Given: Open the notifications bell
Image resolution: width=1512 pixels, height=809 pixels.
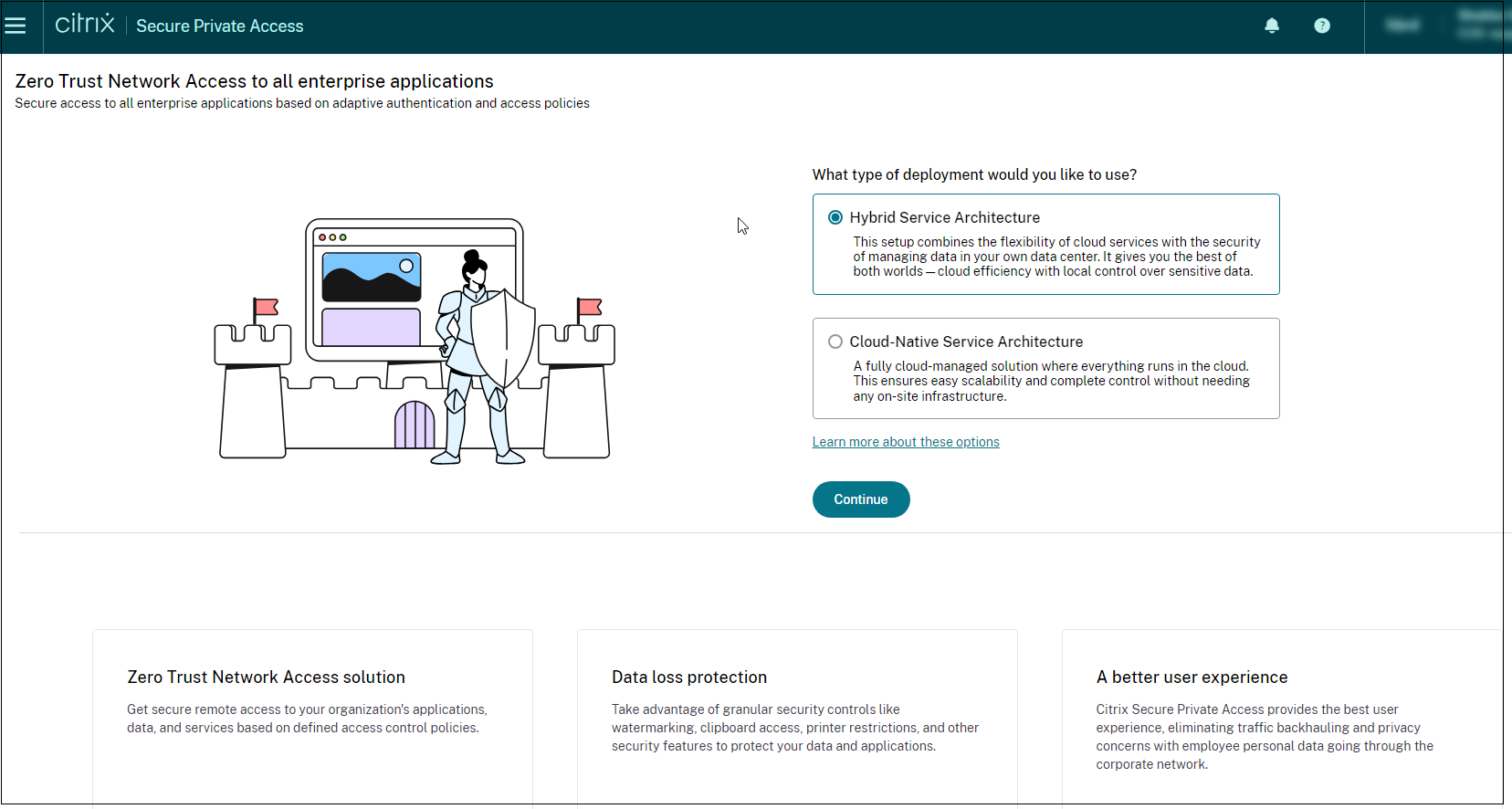Looking at the screenshot, I should (1272, 26).
